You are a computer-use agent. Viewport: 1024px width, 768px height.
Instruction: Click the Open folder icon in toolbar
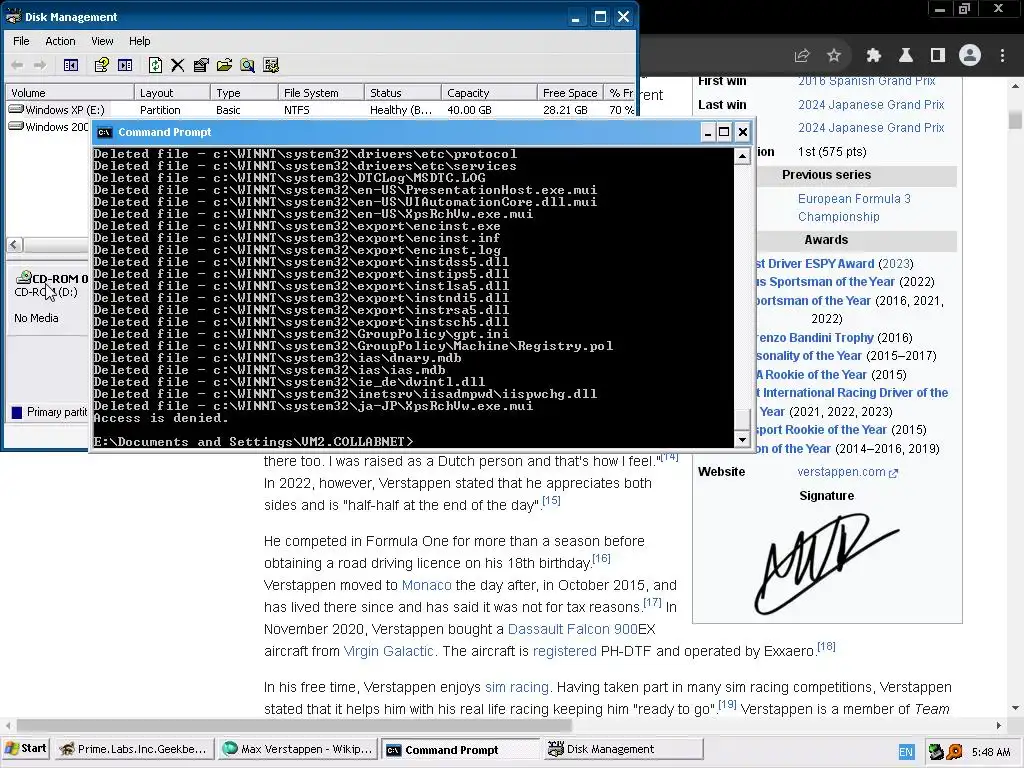tap(224, 65)
